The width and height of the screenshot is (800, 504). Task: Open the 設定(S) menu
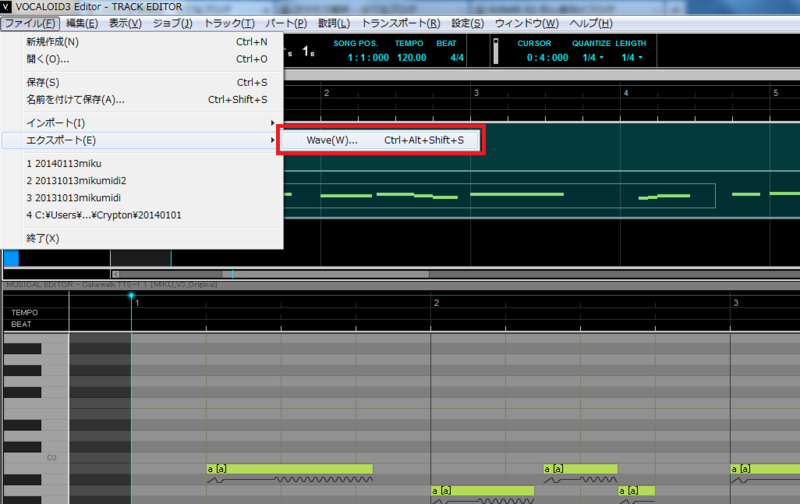pyautogui.click(x=467, y=23)
